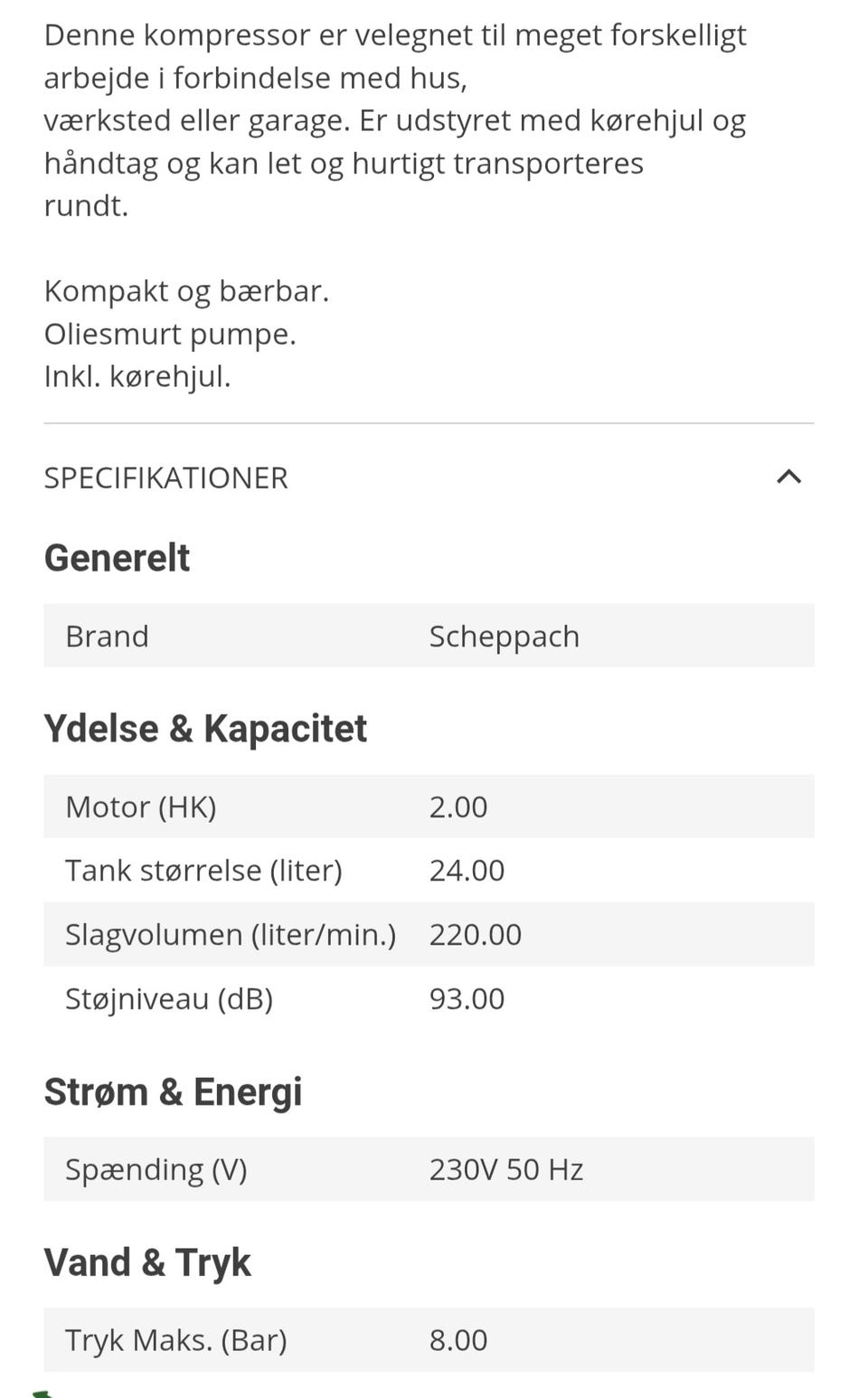Select the Støjniveau (dB) label
The width and height of the screenshot is (868, 1398).
coord(168,998)
